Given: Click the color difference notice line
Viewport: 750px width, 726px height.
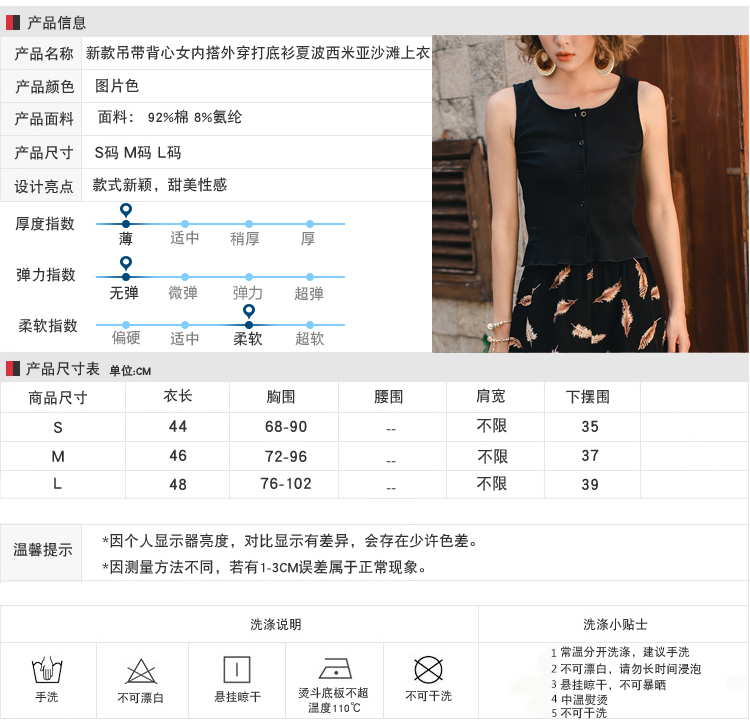Looking at the screenshot, I should (290, 541).
